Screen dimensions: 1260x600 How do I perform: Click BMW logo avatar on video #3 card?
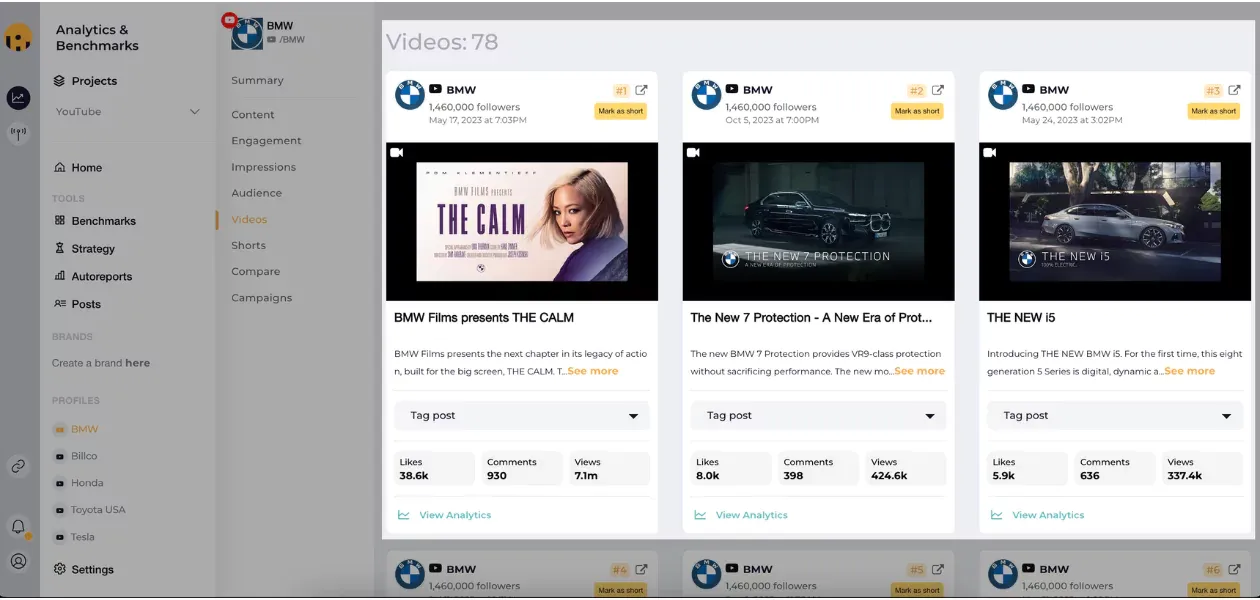[1003, 95]
